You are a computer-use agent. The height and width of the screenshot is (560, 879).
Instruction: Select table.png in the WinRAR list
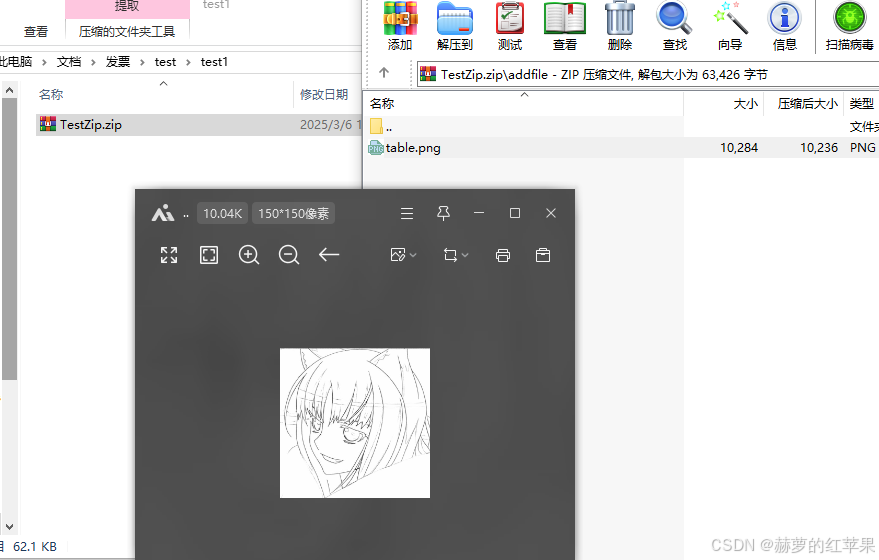tap(621, 147)
